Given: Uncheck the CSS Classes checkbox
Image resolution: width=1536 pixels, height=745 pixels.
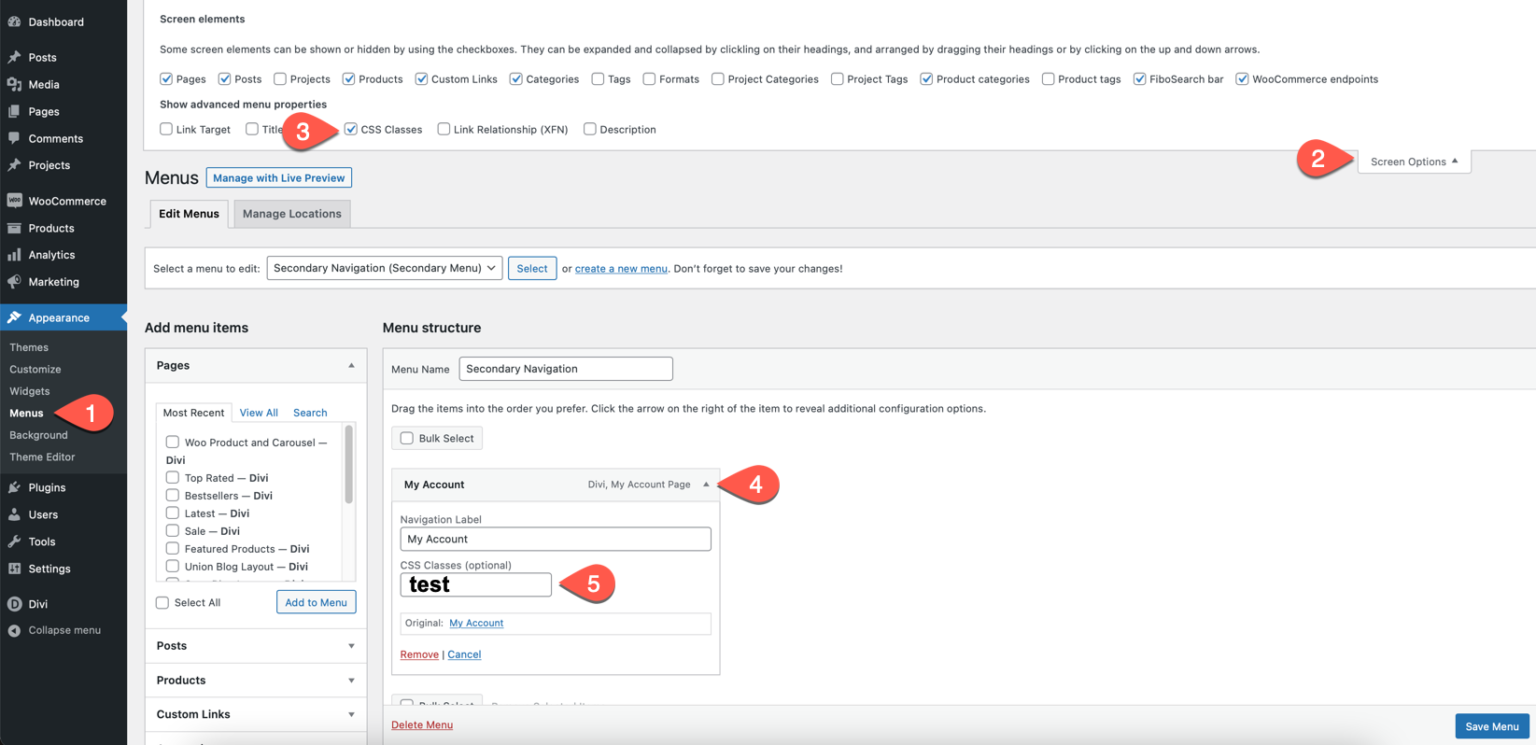Looking at the screenshot, I should pos(351,129).
